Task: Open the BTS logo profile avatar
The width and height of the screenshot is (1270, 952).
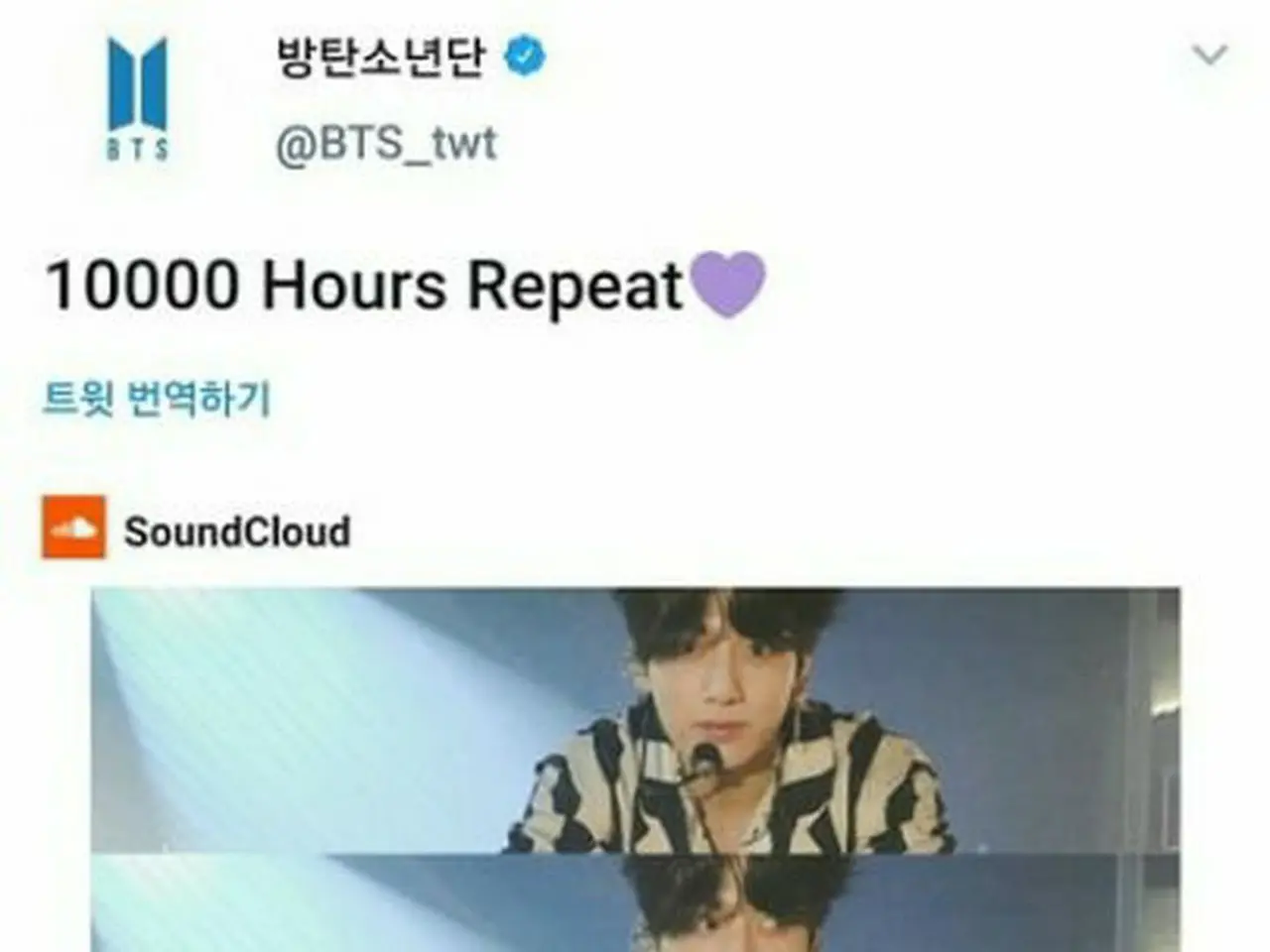Action: (x=138, y=97)
